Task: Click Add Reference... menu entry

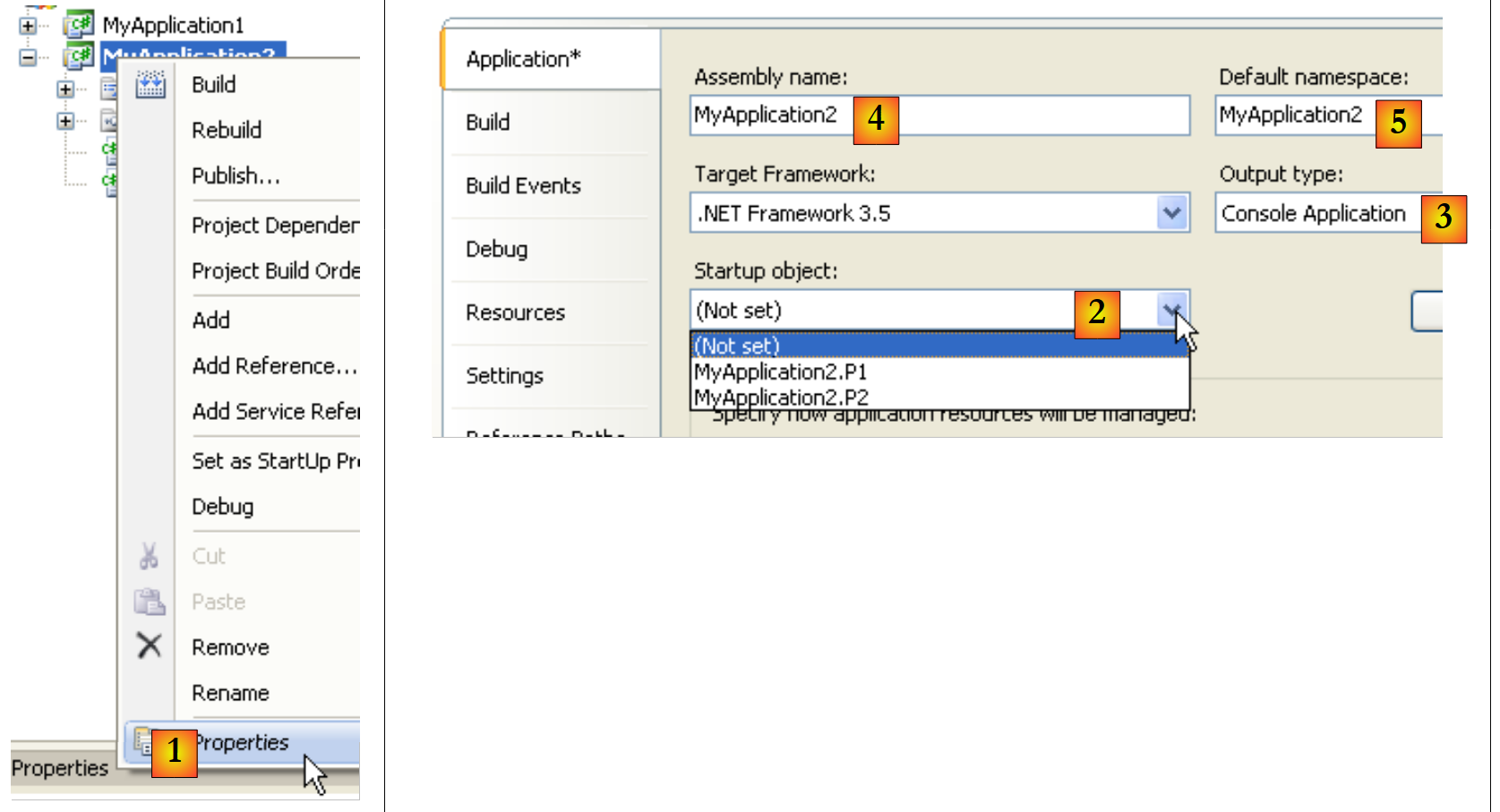Action: 274,366
